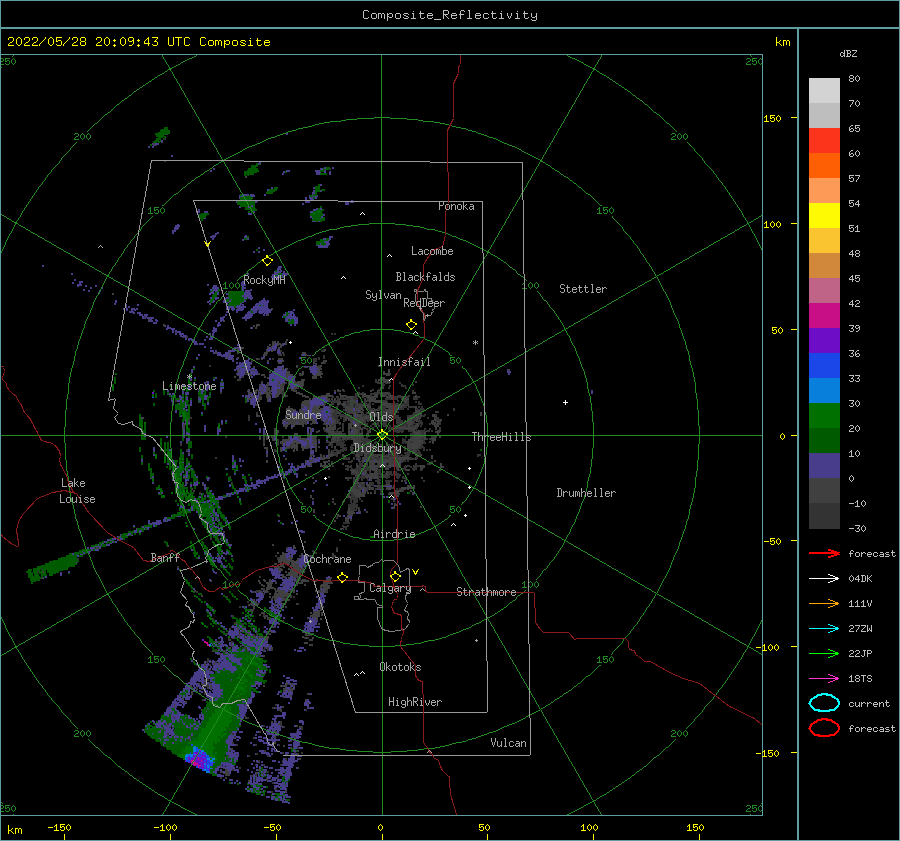
Task: Click the Limestone label
Action: click(189, 386)
